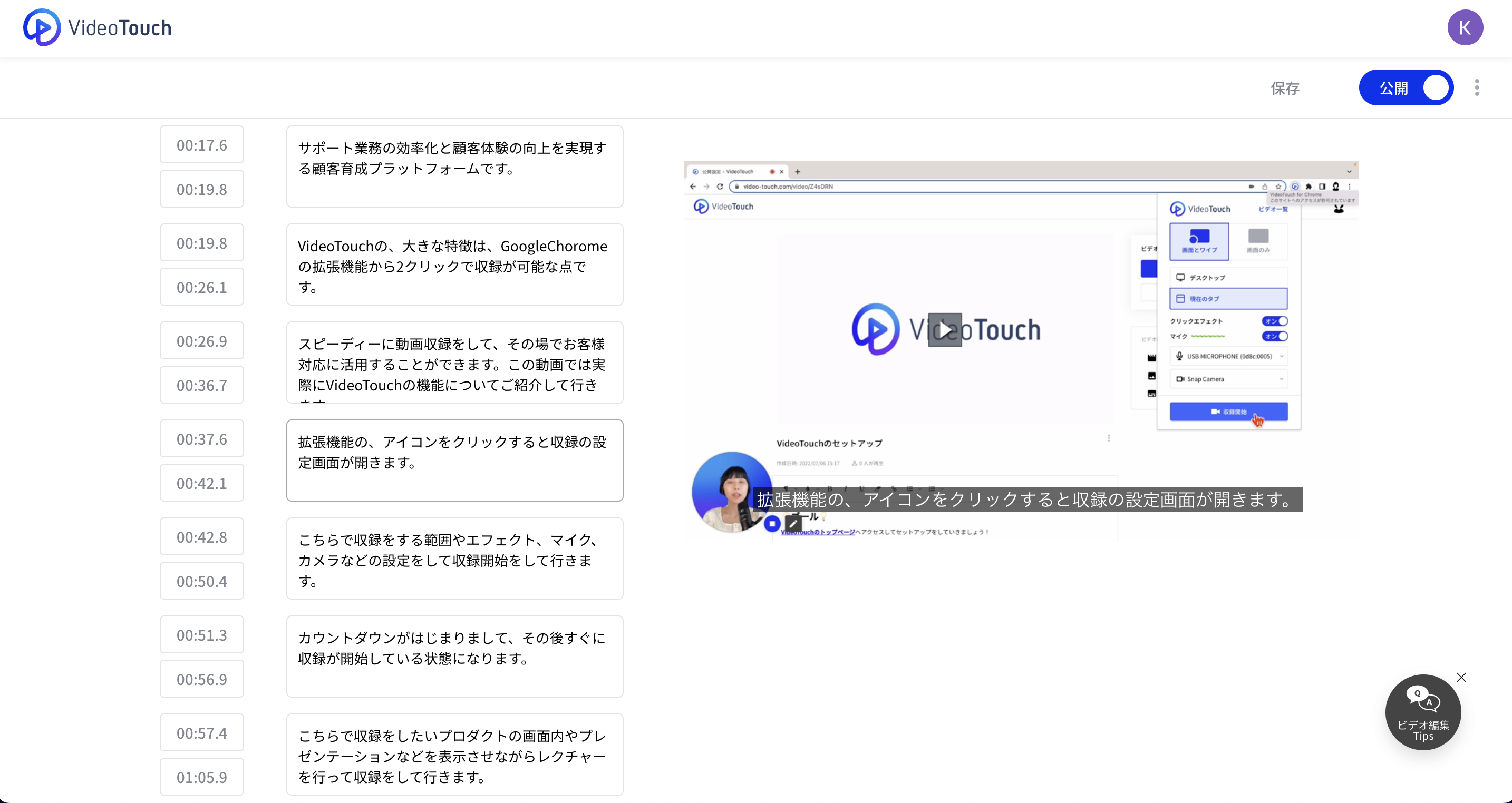Edit the end time 00:42.1 field
This screenshot has height=803, width=1512.
click(202, 483)
